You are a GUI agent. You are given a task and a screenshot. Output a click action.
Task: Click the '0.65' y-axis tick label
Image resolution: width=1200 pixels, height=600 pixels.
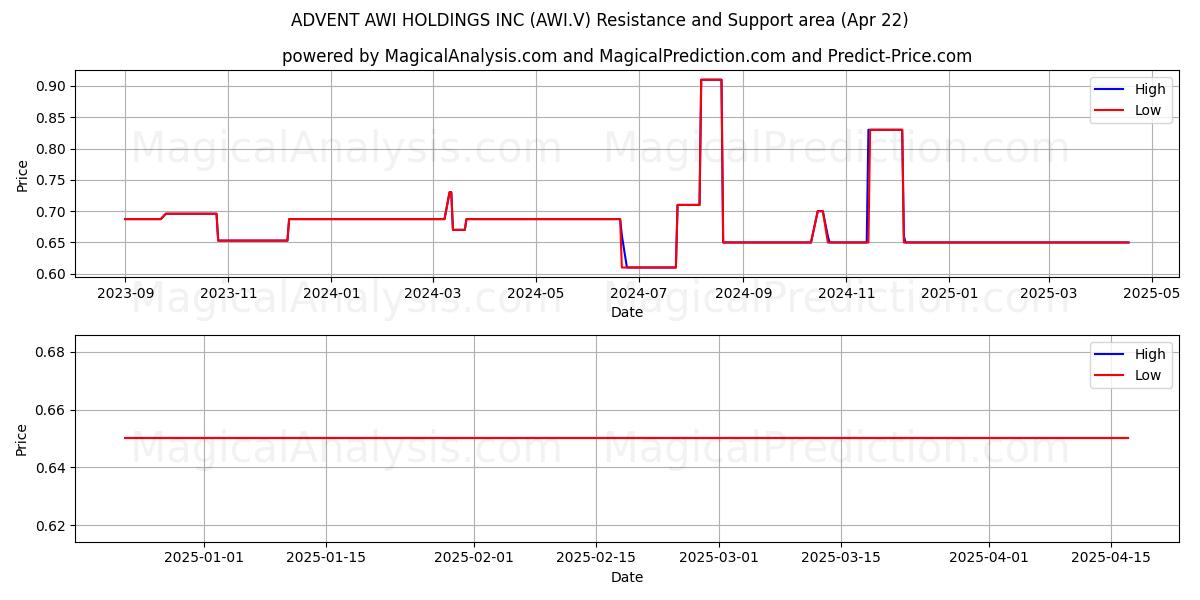(x=52, y=243)
